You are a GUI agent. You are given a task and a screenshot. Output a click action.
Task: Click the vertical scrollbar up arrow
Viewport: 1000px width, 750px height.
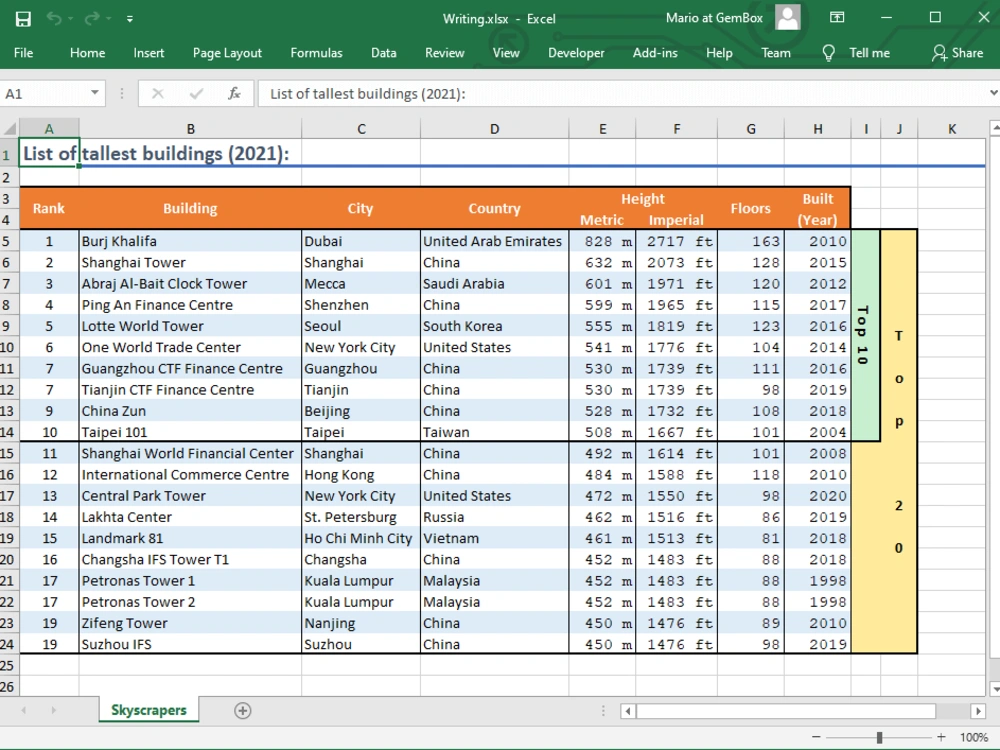tap(994, 128)
